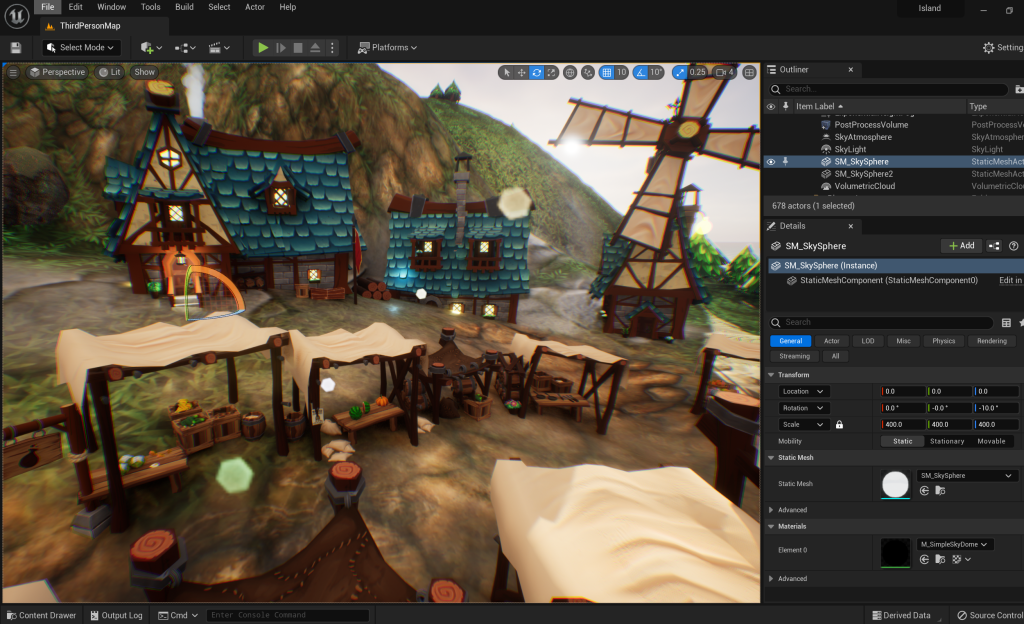Open scale snap value 0.25
Screen dimensions: 1024x624
[x=697, y=72]
